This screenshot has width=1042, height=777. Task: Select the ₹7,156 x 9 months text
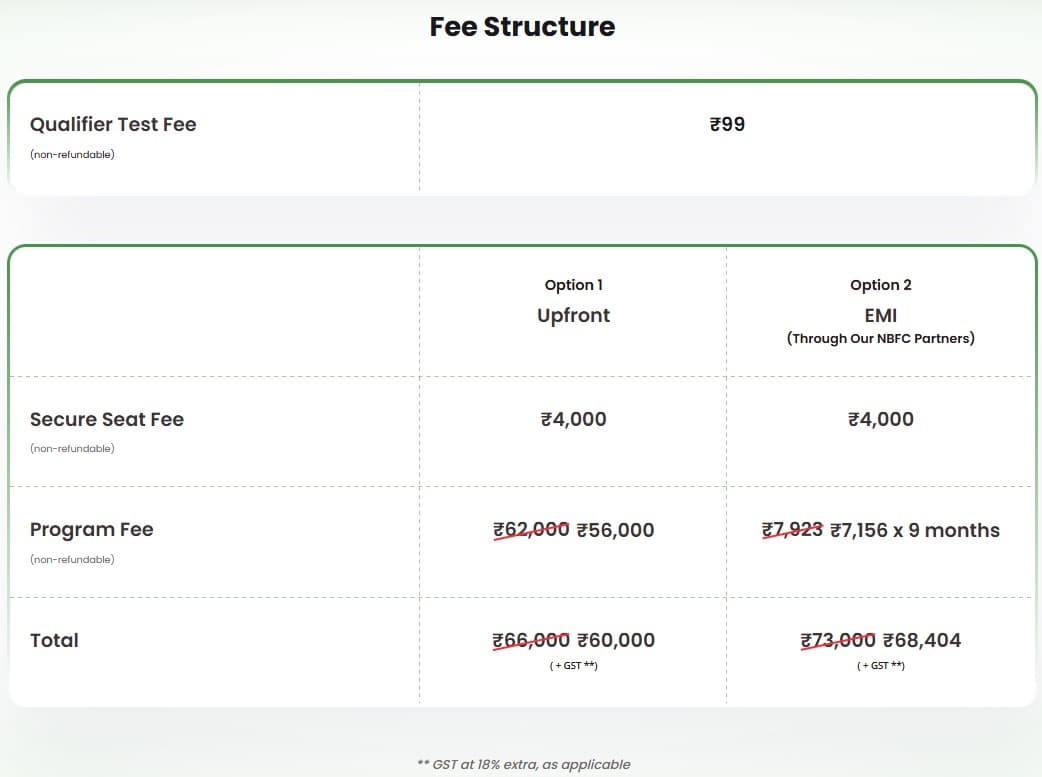click(x=914, y=530)
